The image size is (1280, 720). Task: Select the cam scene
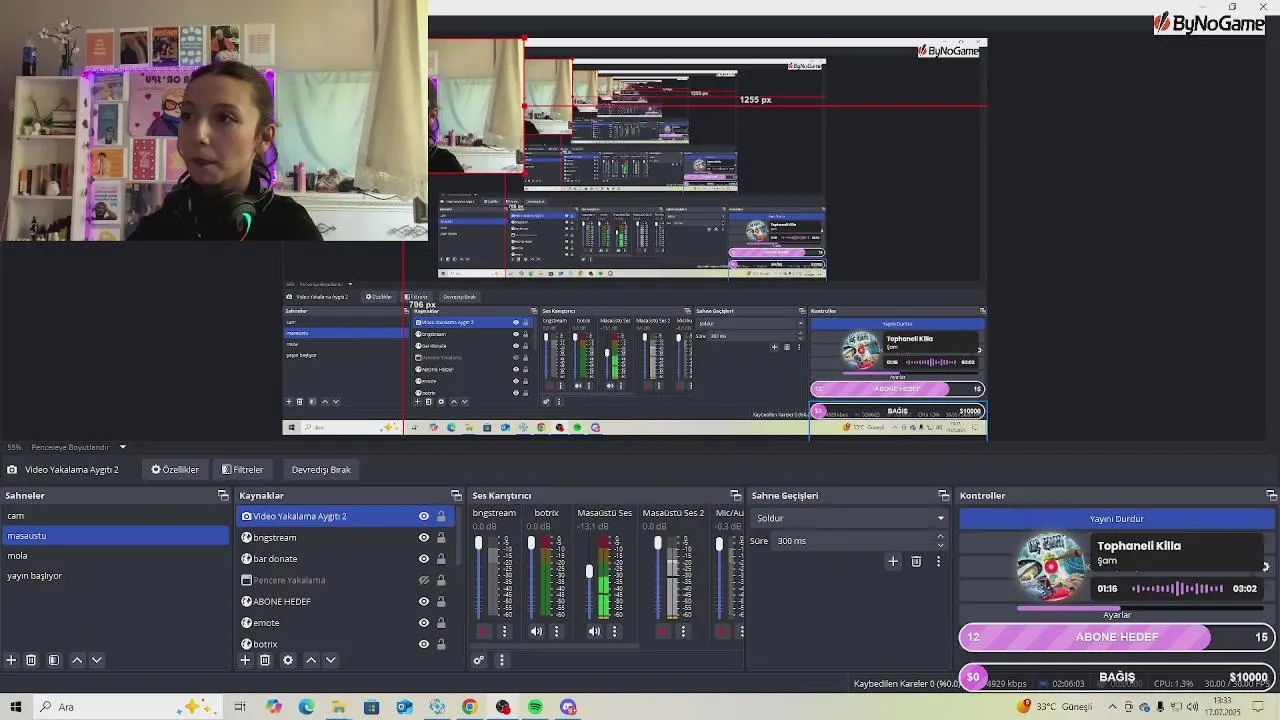point(115,516)
